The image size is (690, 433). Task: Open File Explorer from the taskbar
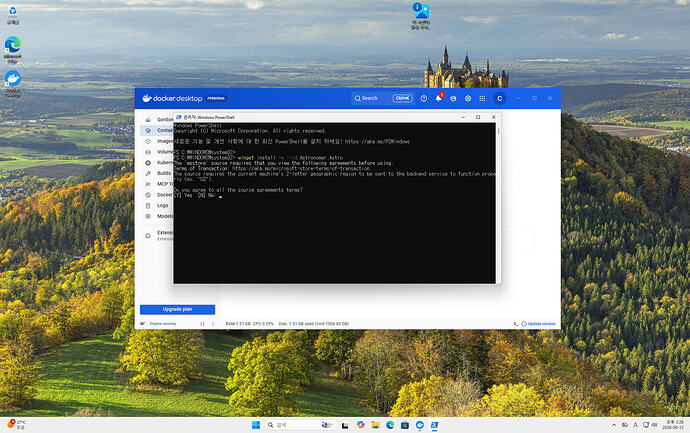[375, 425]
